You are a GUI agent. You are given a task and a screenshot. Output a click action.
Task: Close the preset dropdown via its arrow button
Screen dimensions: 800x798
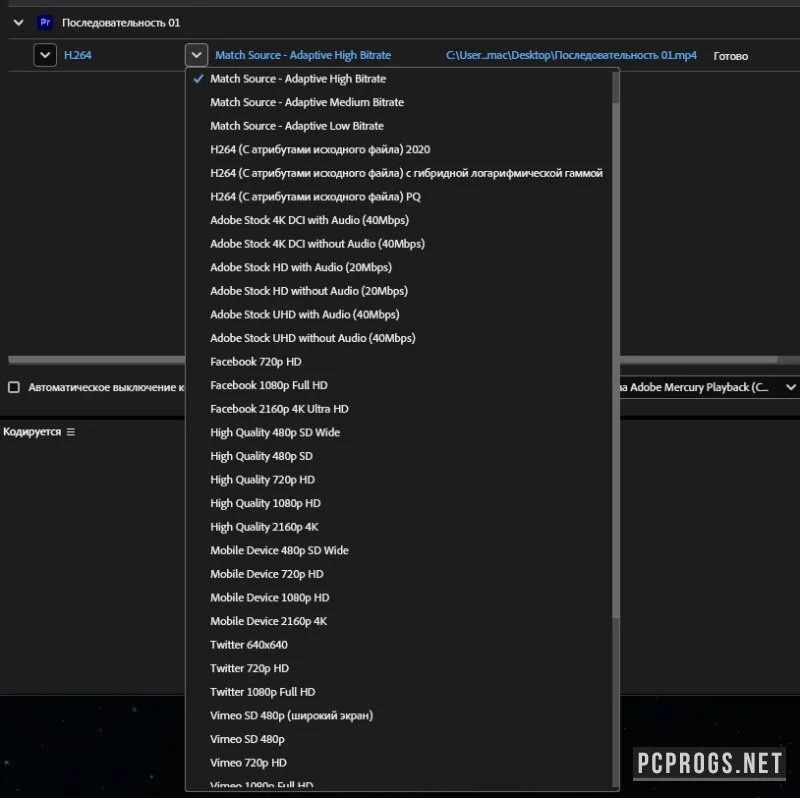point(196,55)
